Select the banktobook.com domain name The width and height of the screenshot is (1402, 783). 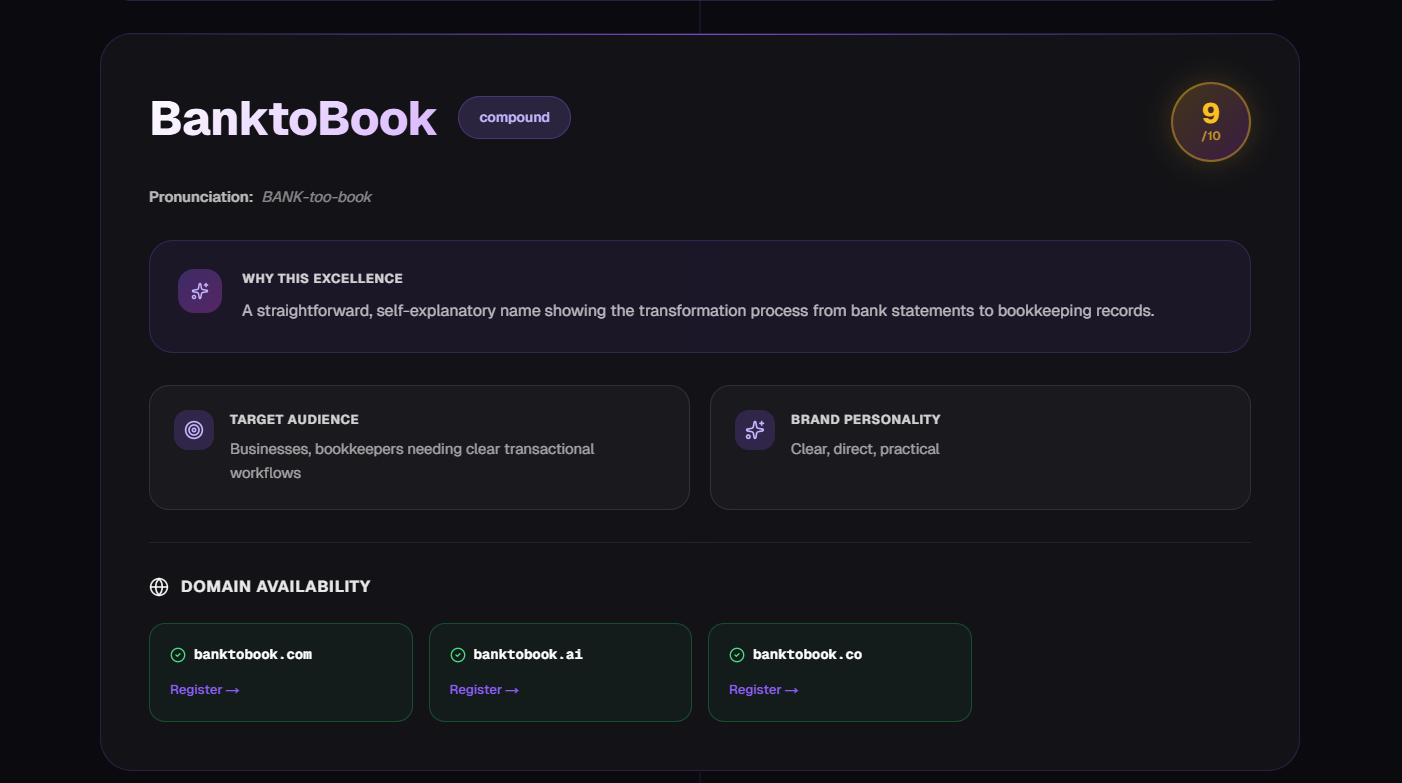click(x=253, y=655)
